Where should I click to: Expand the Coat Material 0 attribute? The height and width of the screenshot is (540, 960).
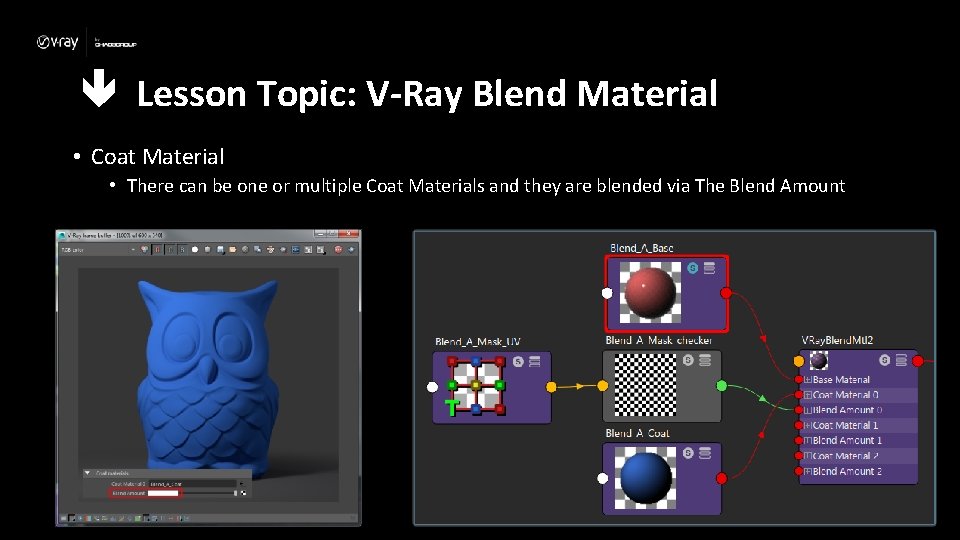808,395
